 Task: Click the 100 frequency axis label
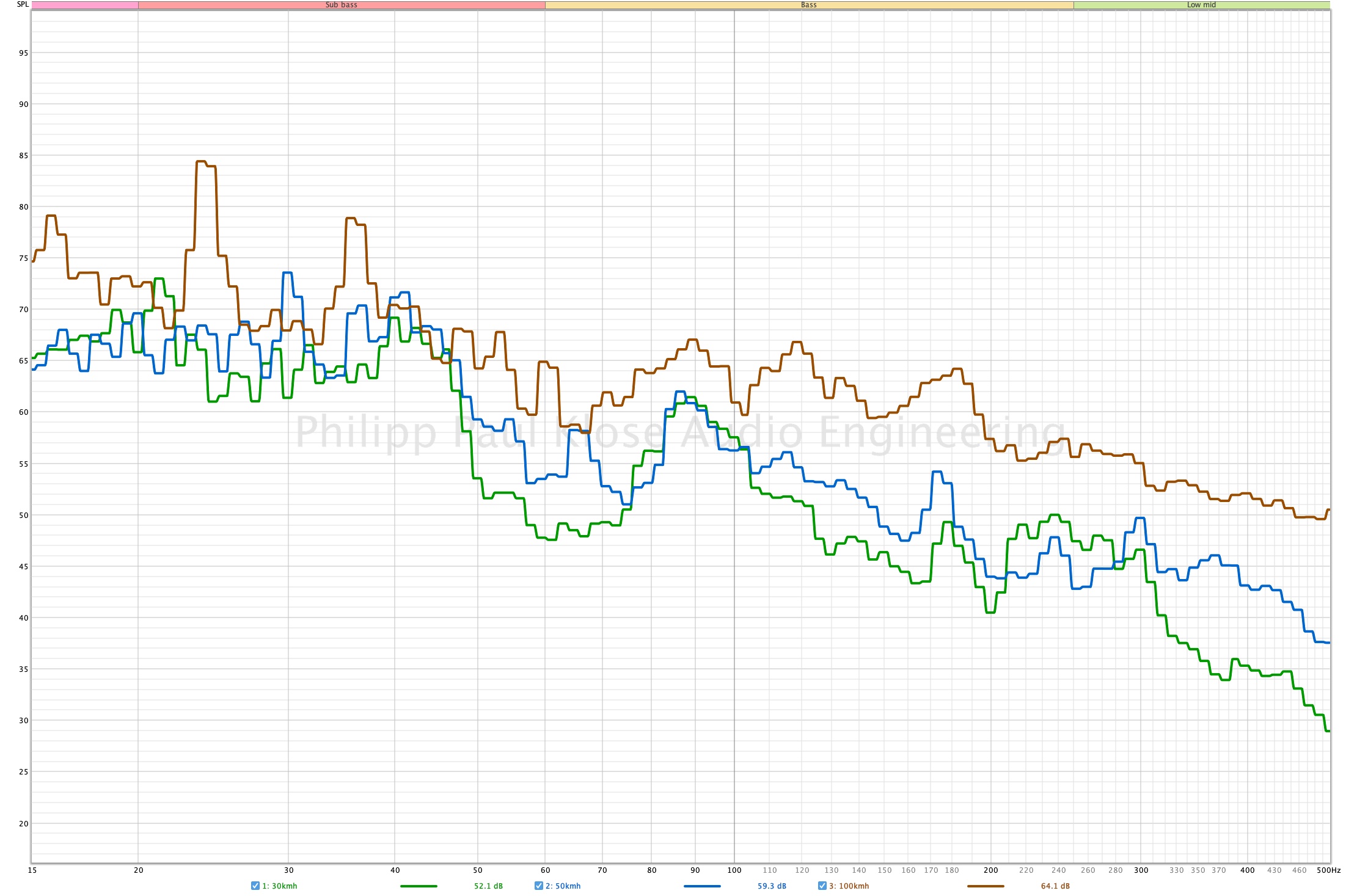click(x=734, y=870)
